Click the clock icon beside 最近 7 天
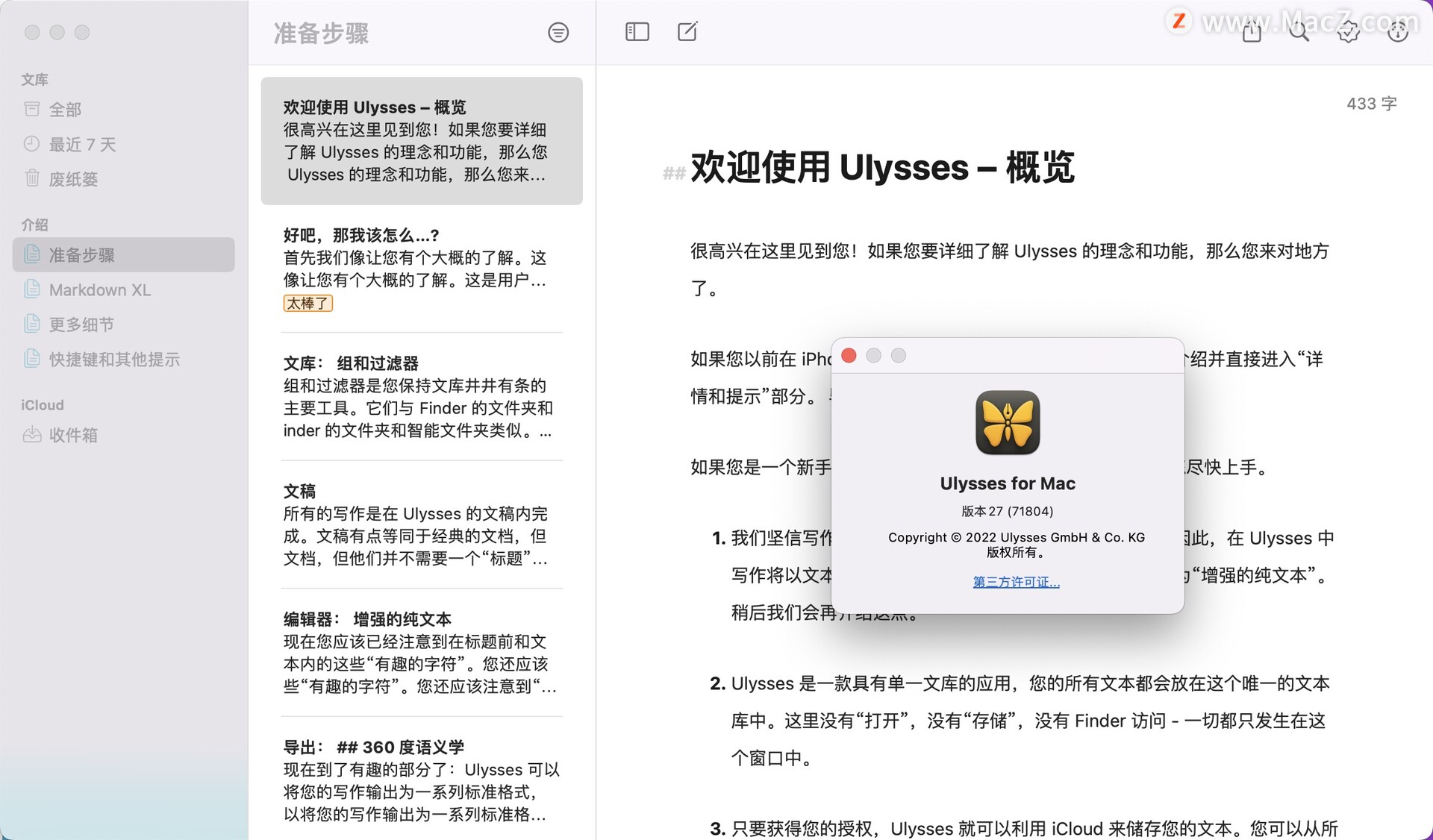The width and height of the screenshot is (1433, 840). click(x=31, y=144)
